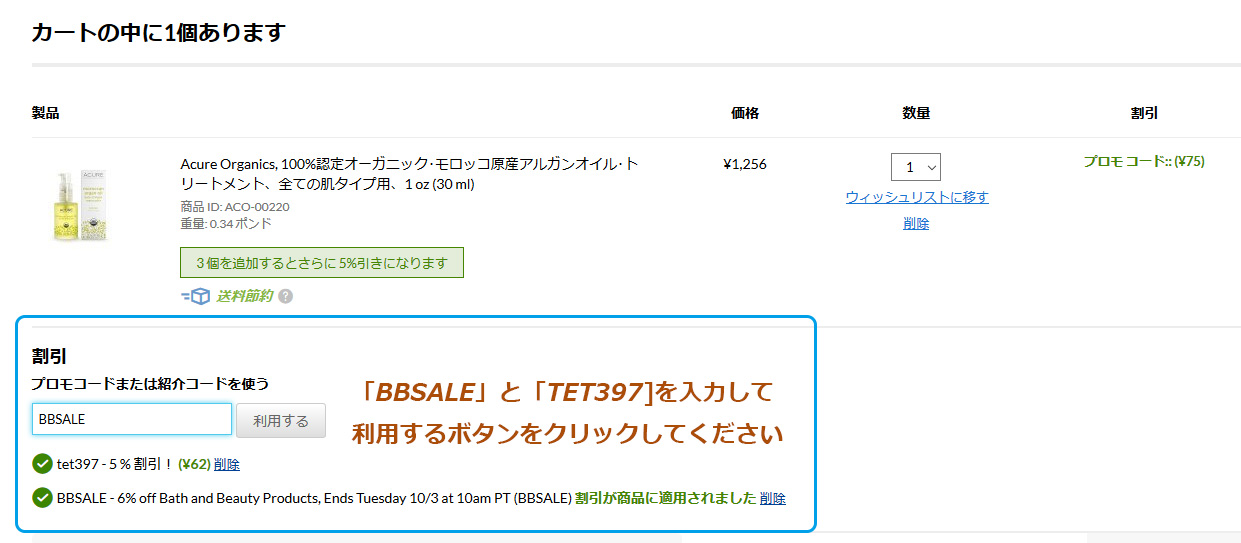Click the green 3個を追加 5% off banner
This screenshot has width=1241, height=543.
click(x=322, y=263)
